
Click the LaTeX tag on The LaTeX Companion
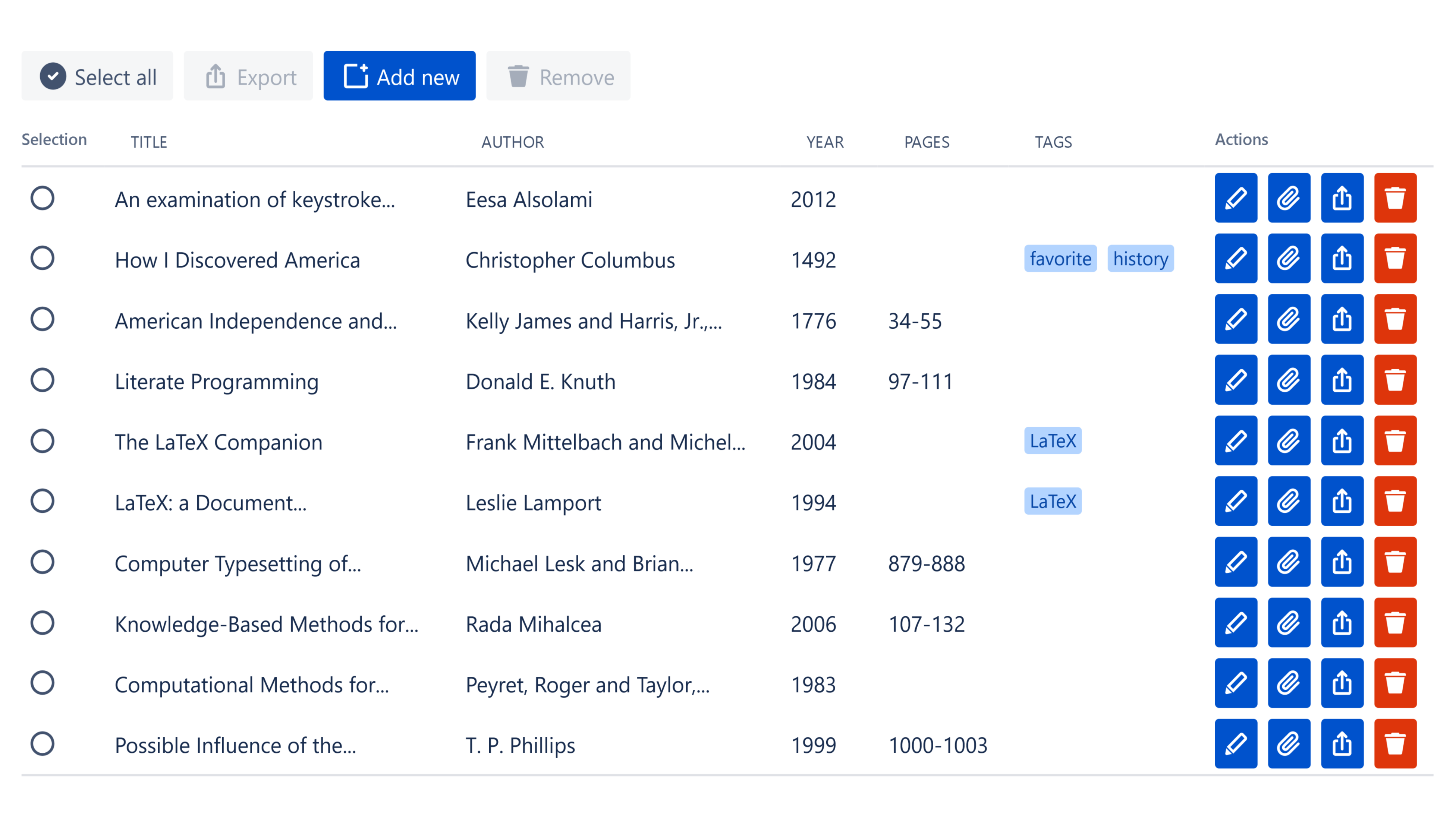coord(1053,441)
